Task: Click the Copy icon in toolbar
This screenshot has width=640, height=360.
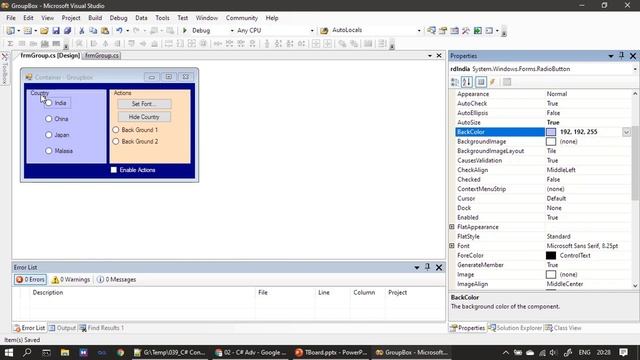Action: [x=93, y=31]
